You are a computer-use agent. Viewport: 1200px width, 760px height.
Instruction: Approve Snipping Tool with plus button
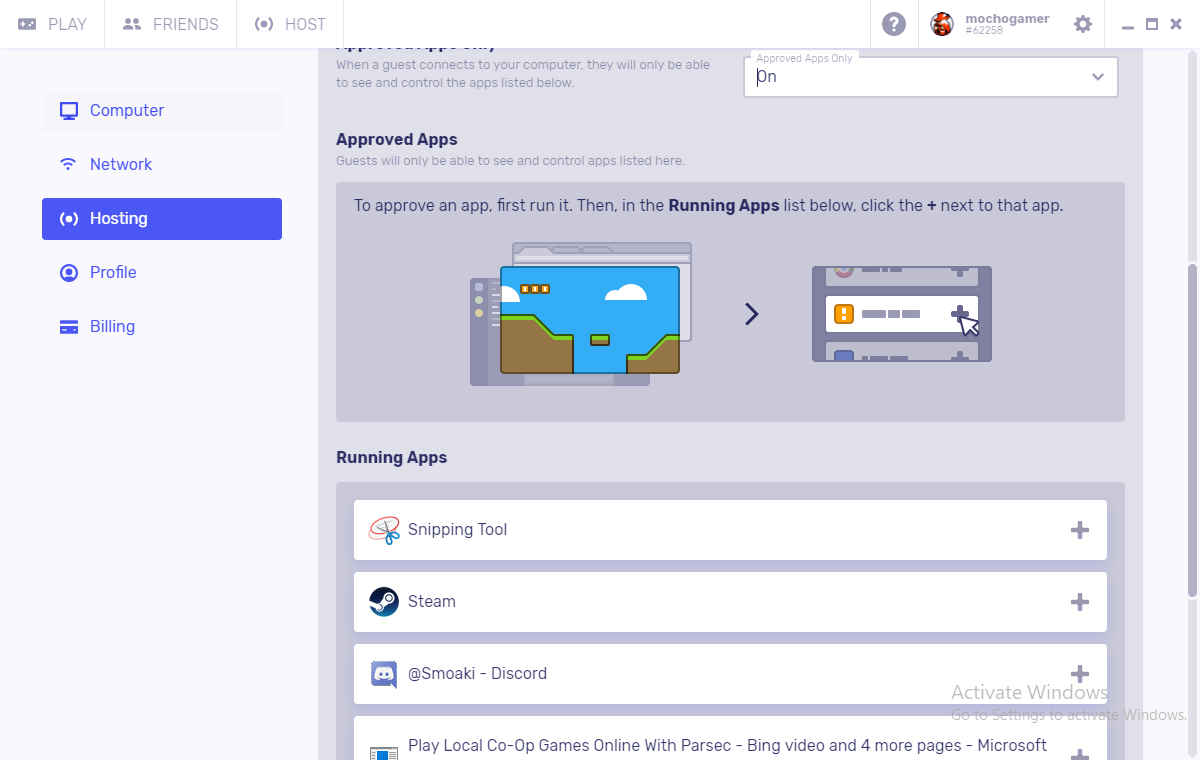[x=1080, y=530]
